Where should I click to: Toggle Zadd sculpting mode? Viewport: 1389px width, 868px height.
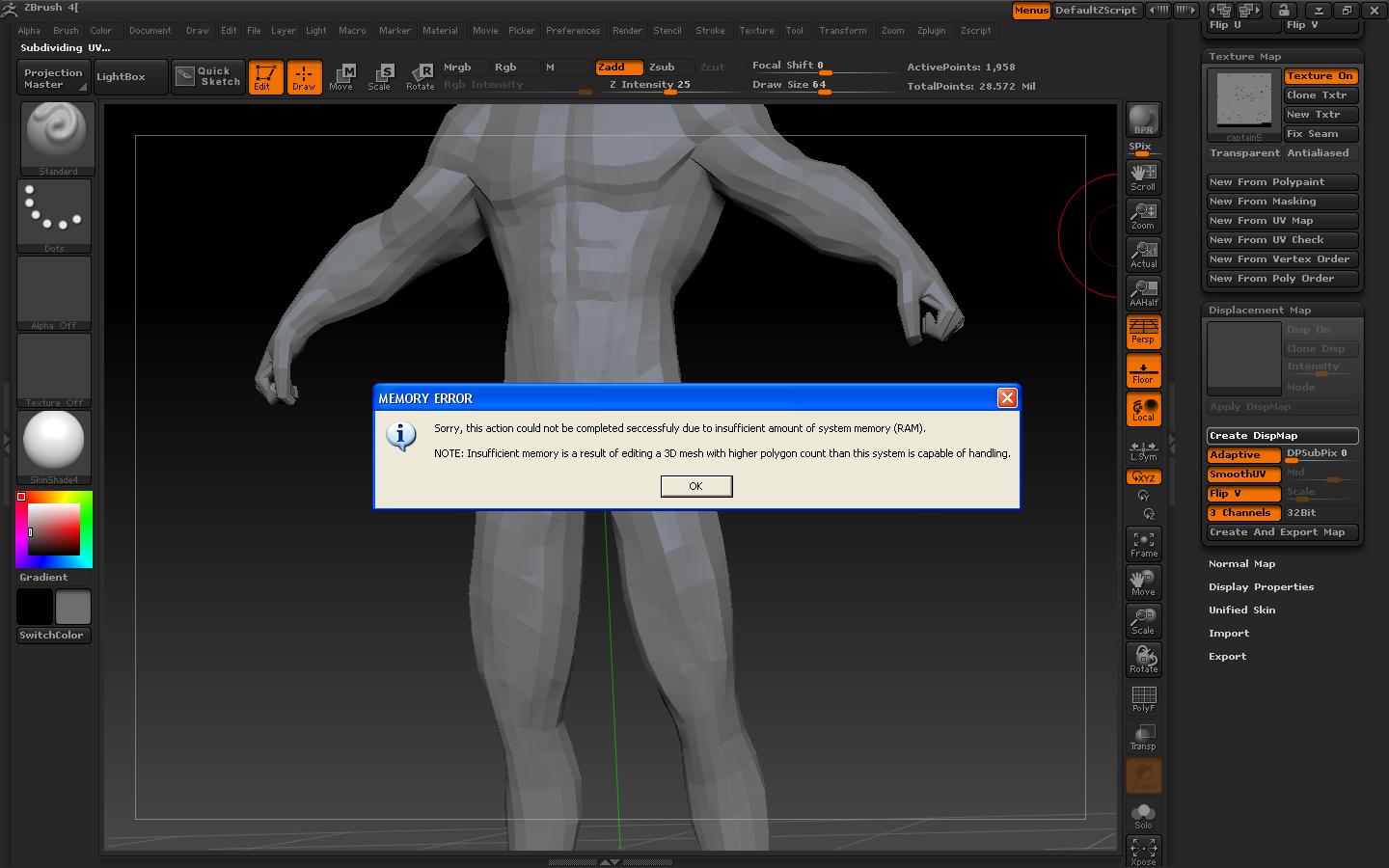[618, 68]
